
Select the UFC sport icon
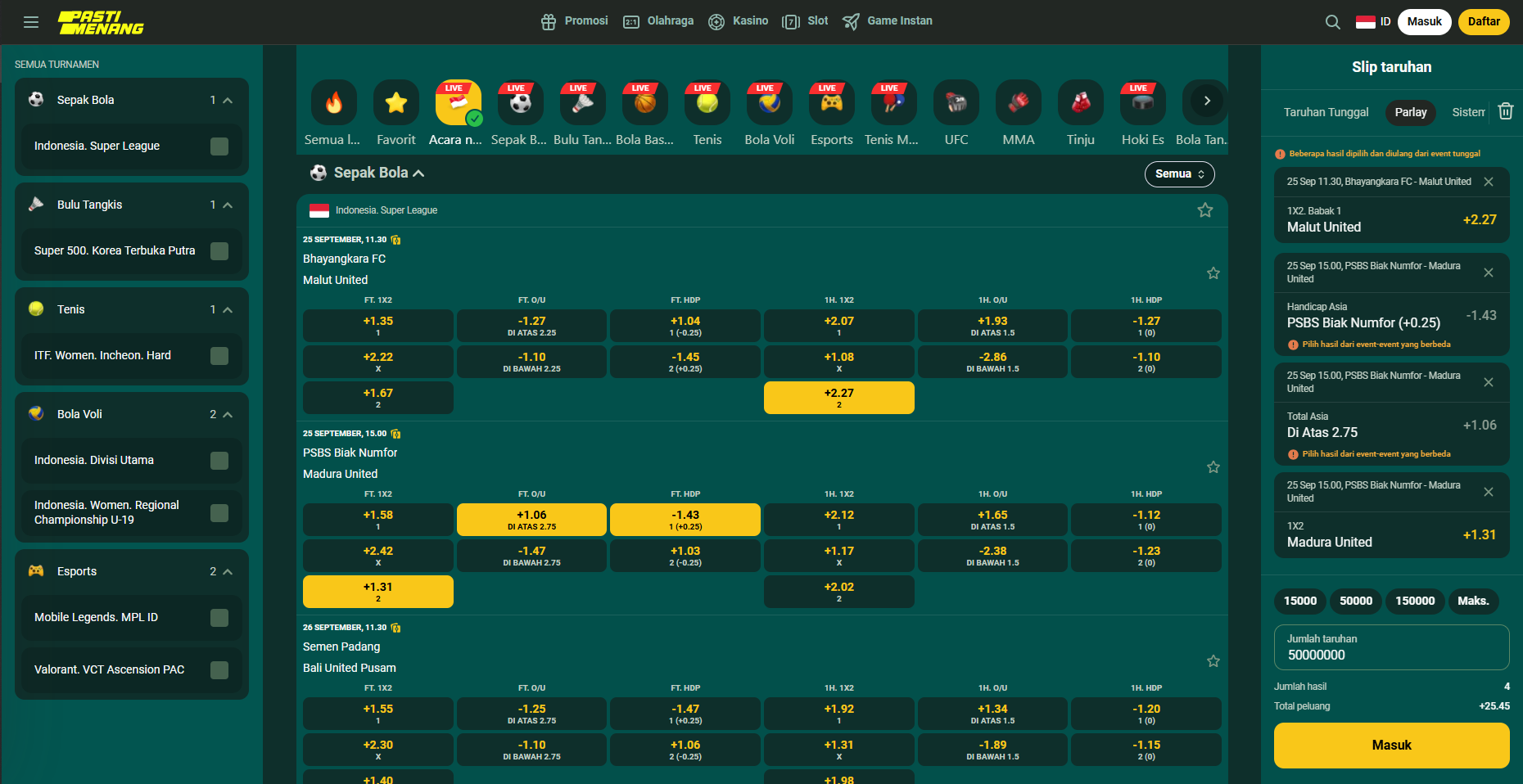[956, 102]
